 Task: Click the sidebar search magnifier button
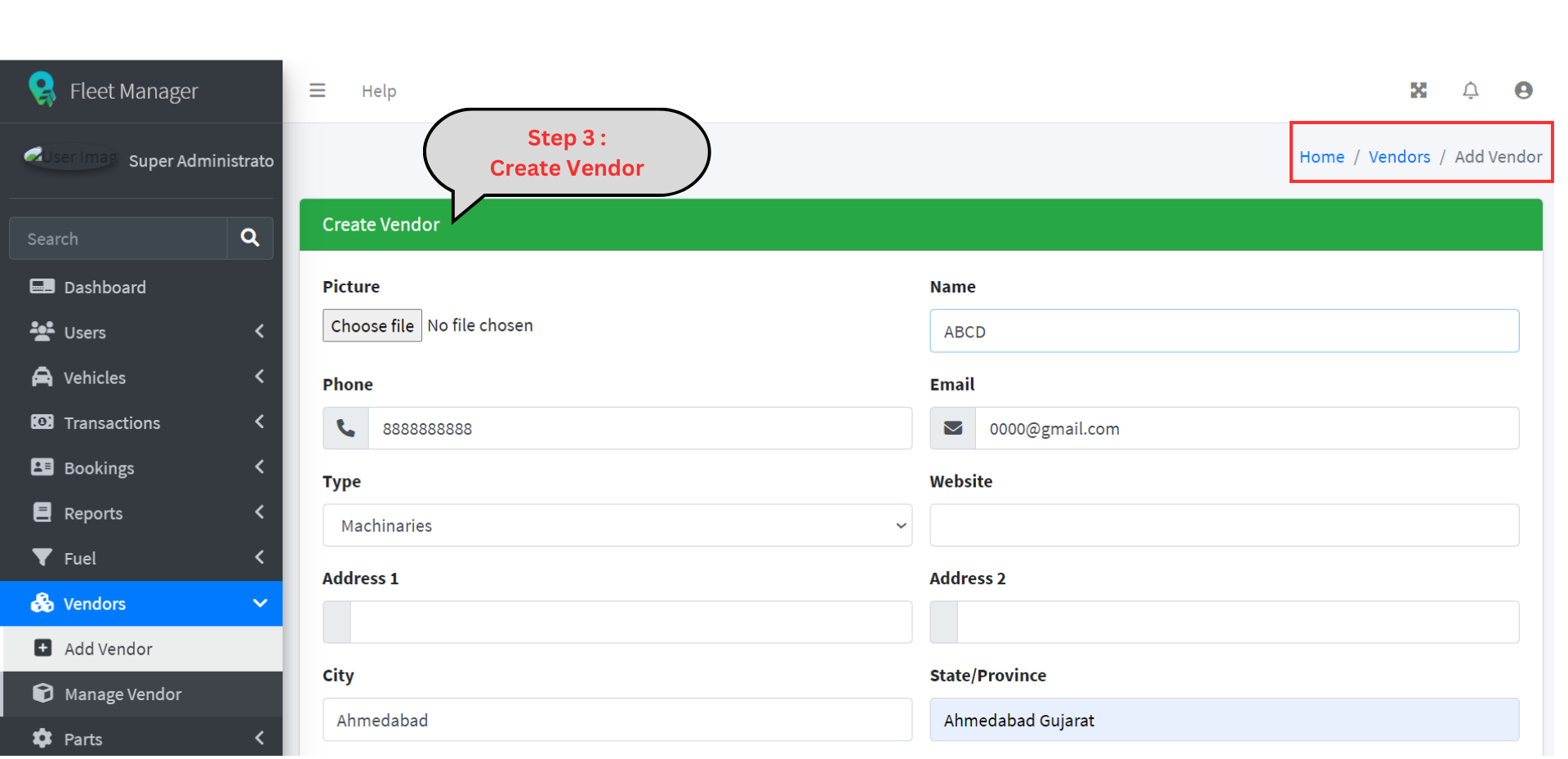point(250,238)
